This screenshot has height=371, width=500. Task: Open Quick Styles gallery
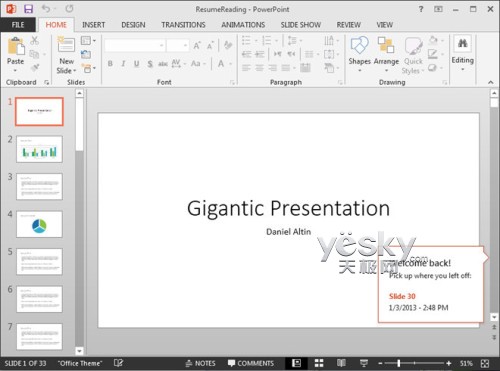413,46
